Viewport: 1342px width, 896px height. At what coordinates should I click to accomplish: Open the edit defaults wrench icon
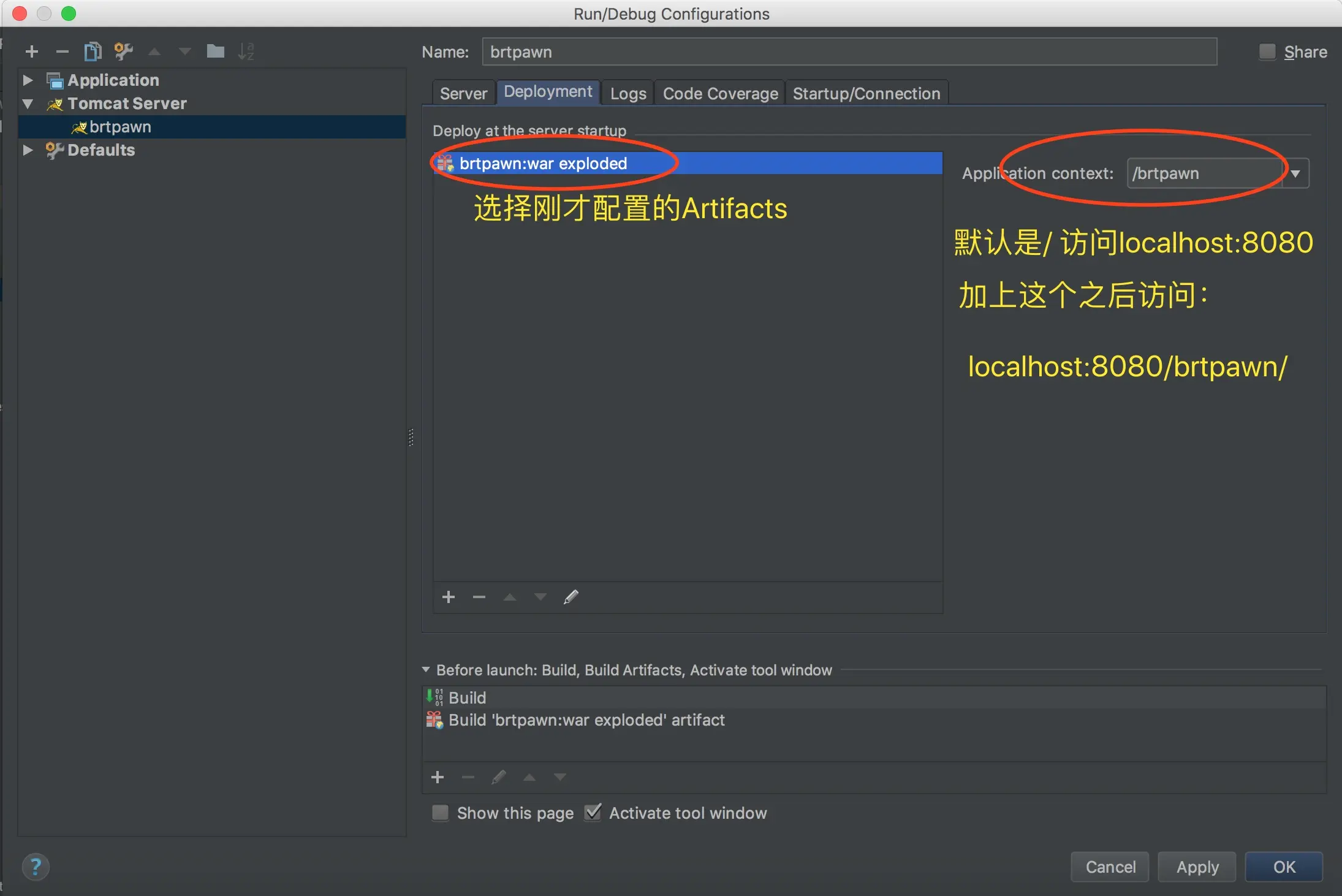coord(123,51)
